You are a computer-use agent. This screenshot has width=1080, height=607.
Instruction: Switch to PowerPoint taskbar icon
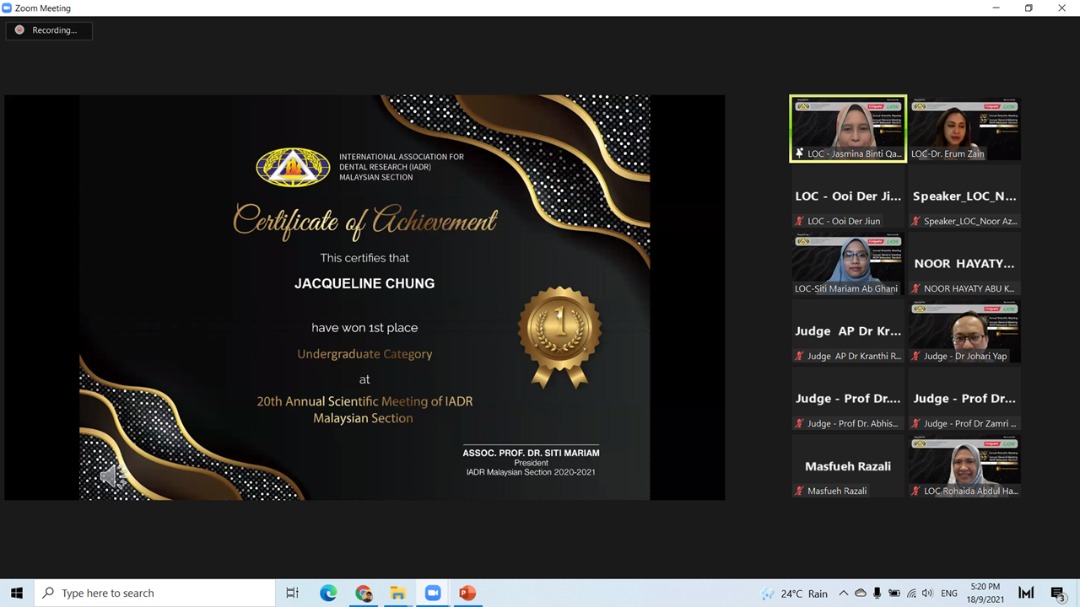click(x=467, y=593)
